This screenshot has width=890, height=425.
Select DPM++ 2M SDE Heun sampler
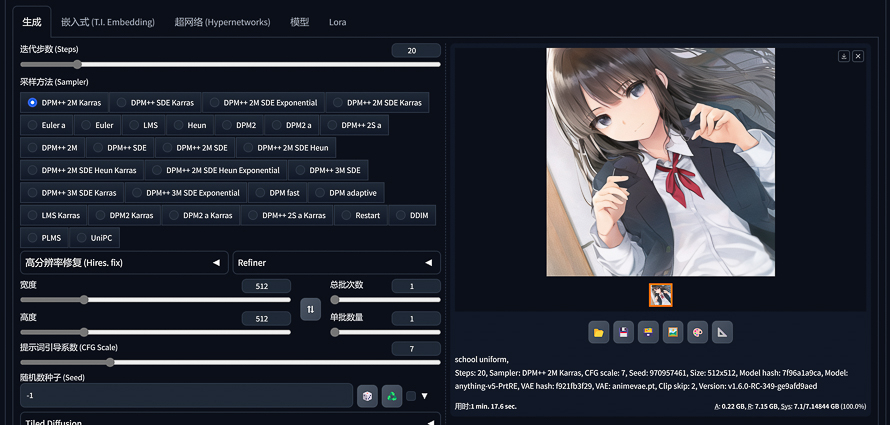click(286, 148)
